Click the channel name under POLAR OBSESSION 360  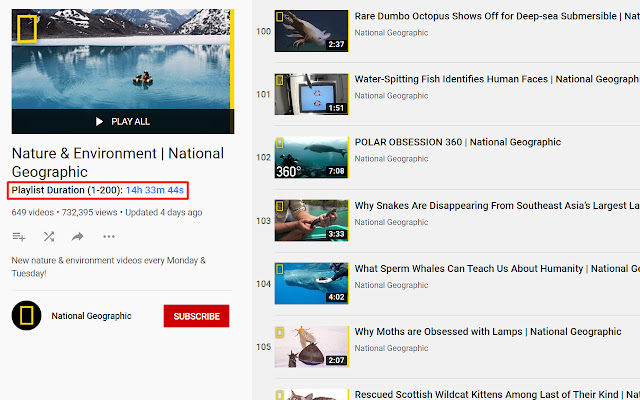391,159
